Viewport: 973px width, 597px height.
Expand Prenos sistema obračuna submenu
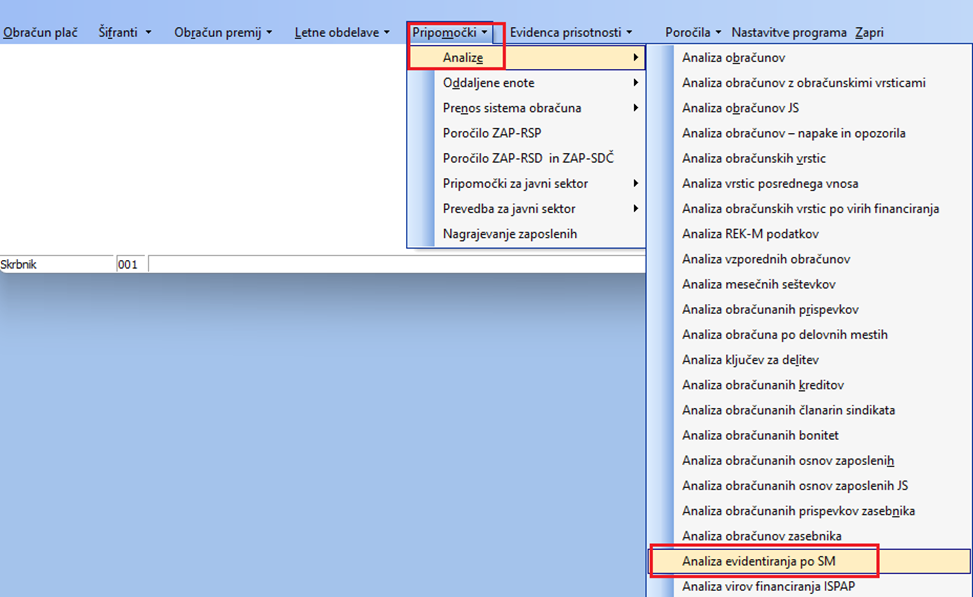click(x=526, y=108)
